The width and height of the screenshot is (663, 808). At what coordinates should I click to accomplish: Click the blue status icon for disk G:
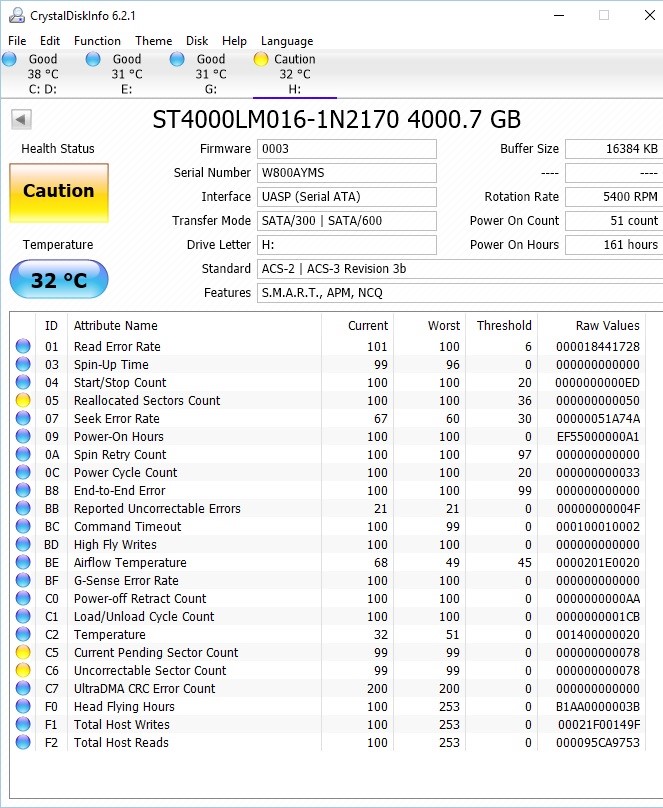[177, 59]
